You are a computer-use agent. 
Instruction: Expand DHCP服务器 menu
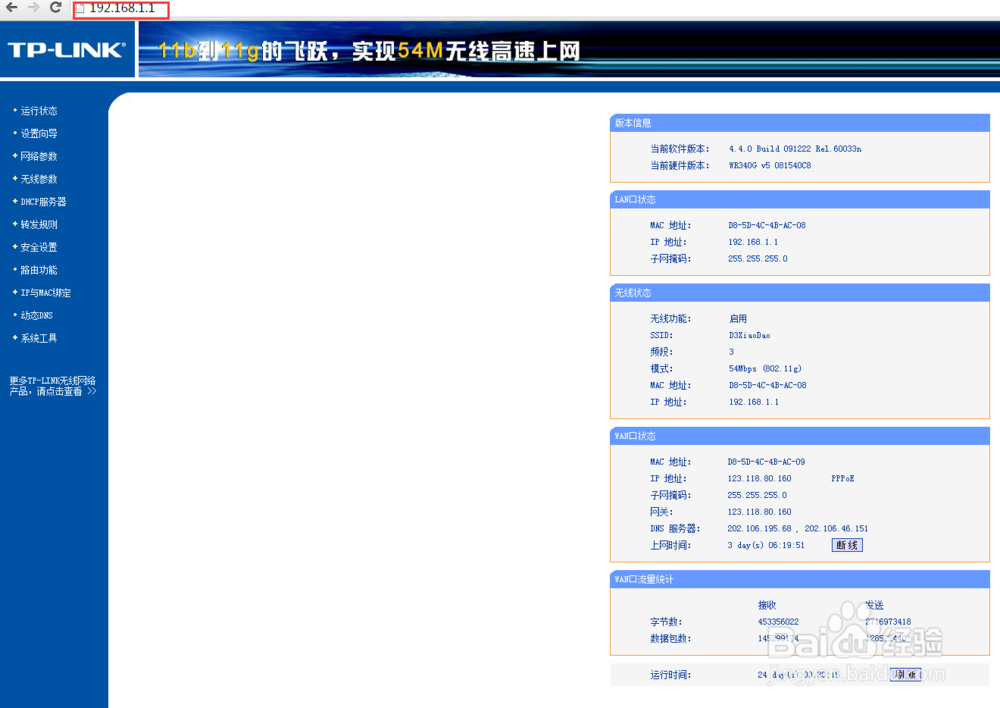[43, 202]
